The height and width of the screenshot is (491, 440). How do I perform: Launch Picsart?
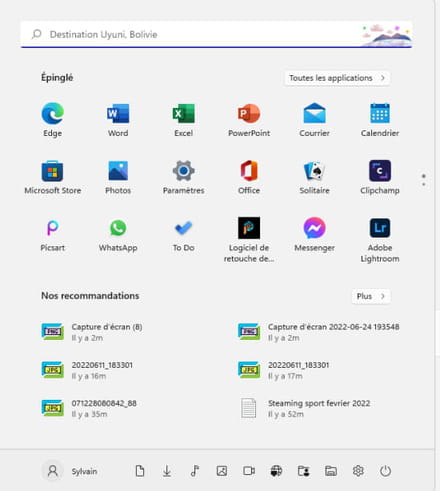(x=53, y=235)
